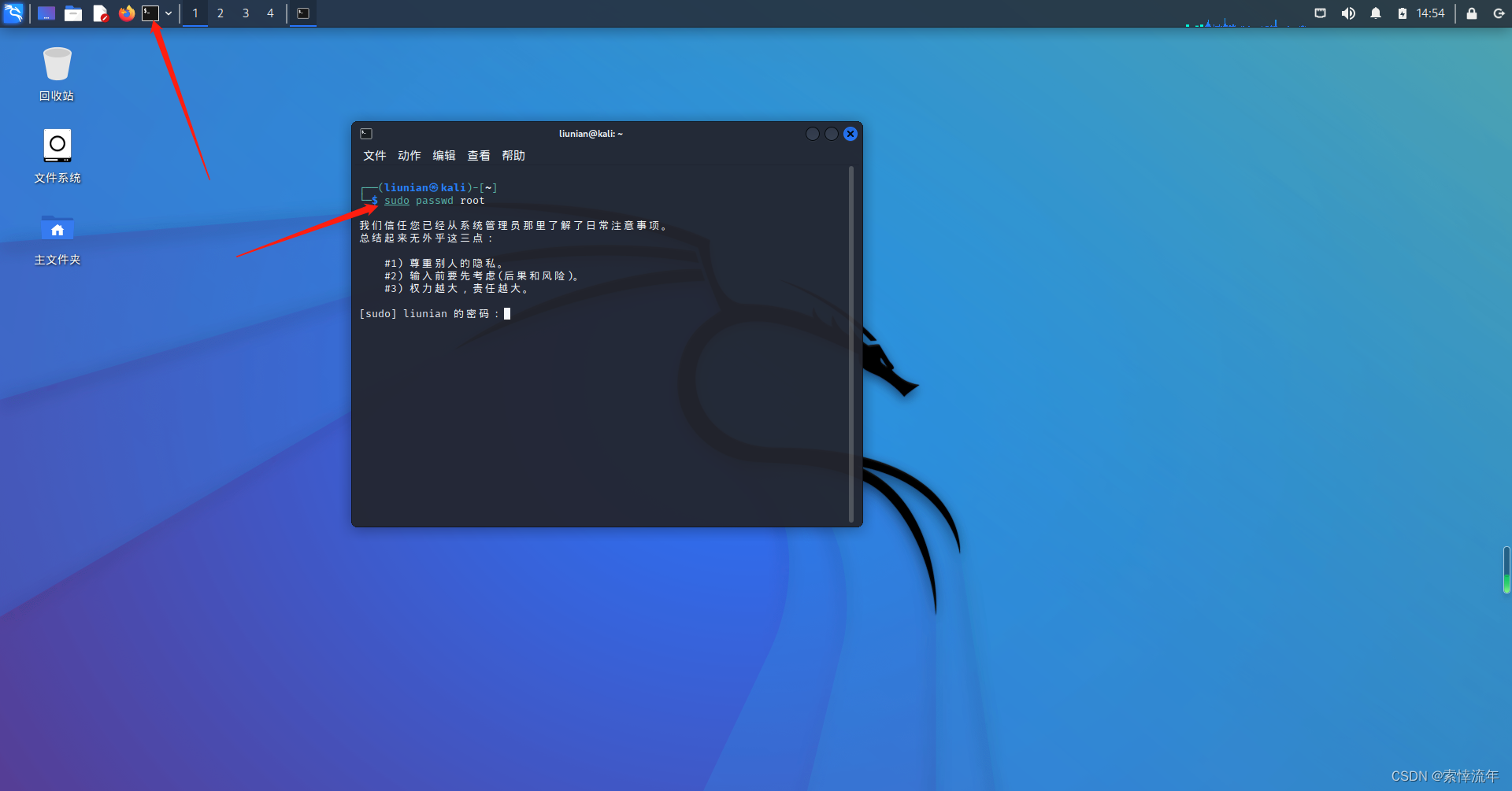Open the 文件 menu in terminal

click(375, 156)
